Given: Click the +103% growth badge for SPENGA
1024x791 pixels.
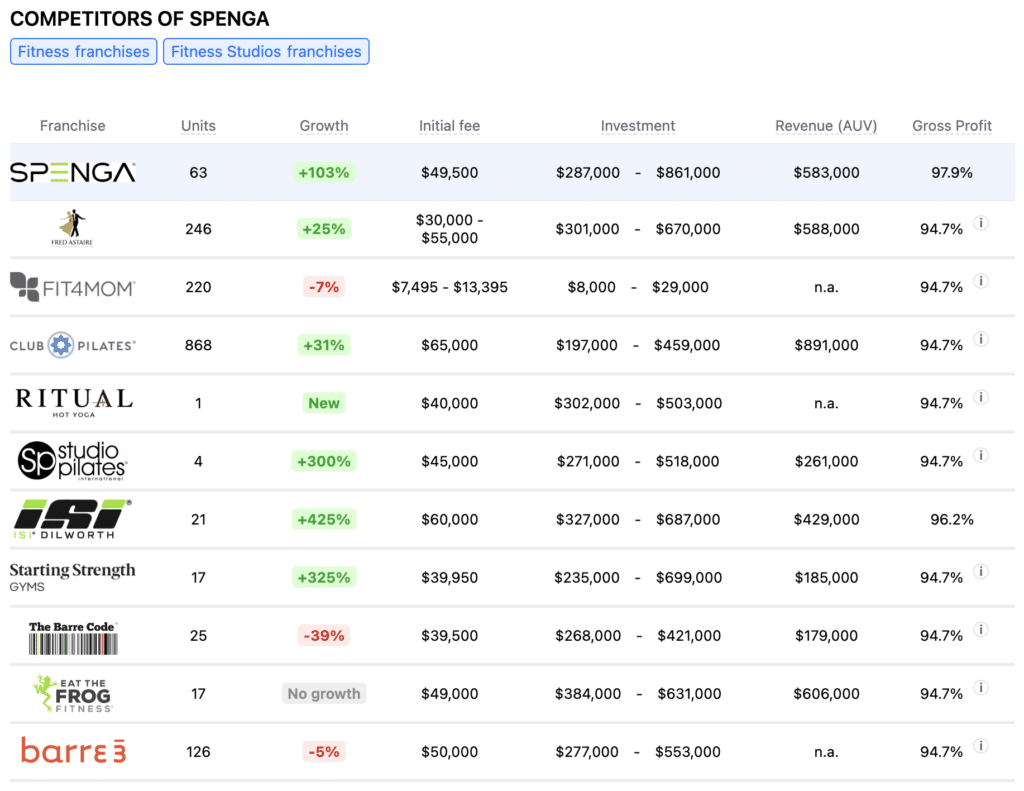Looking at the screenshot, I should point(324,172).
